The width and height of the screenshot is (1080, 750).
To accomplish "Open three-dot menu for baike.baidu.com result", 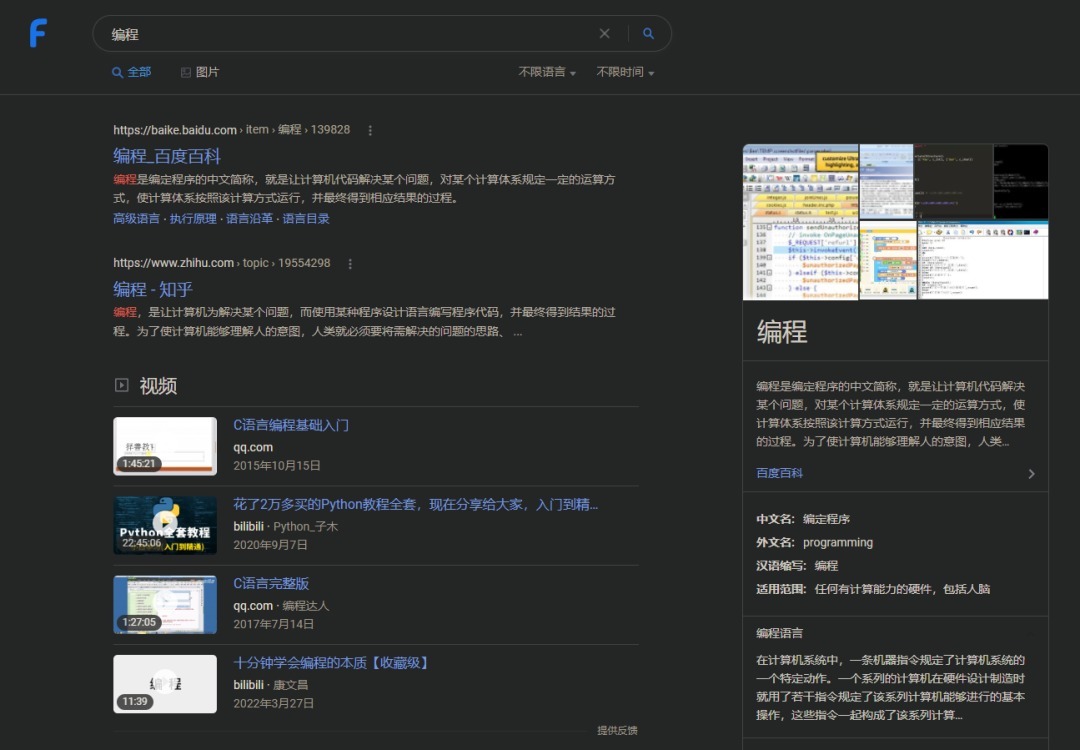I will click(x=370, y=130).
